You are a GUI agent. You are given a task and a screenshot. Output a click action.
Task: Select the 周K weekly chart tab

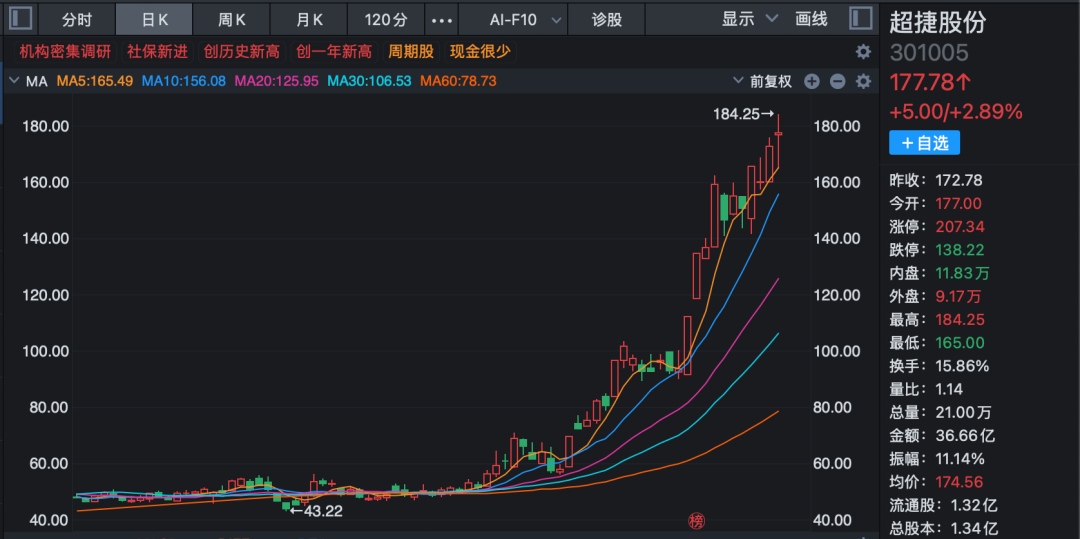click(232, 19)
